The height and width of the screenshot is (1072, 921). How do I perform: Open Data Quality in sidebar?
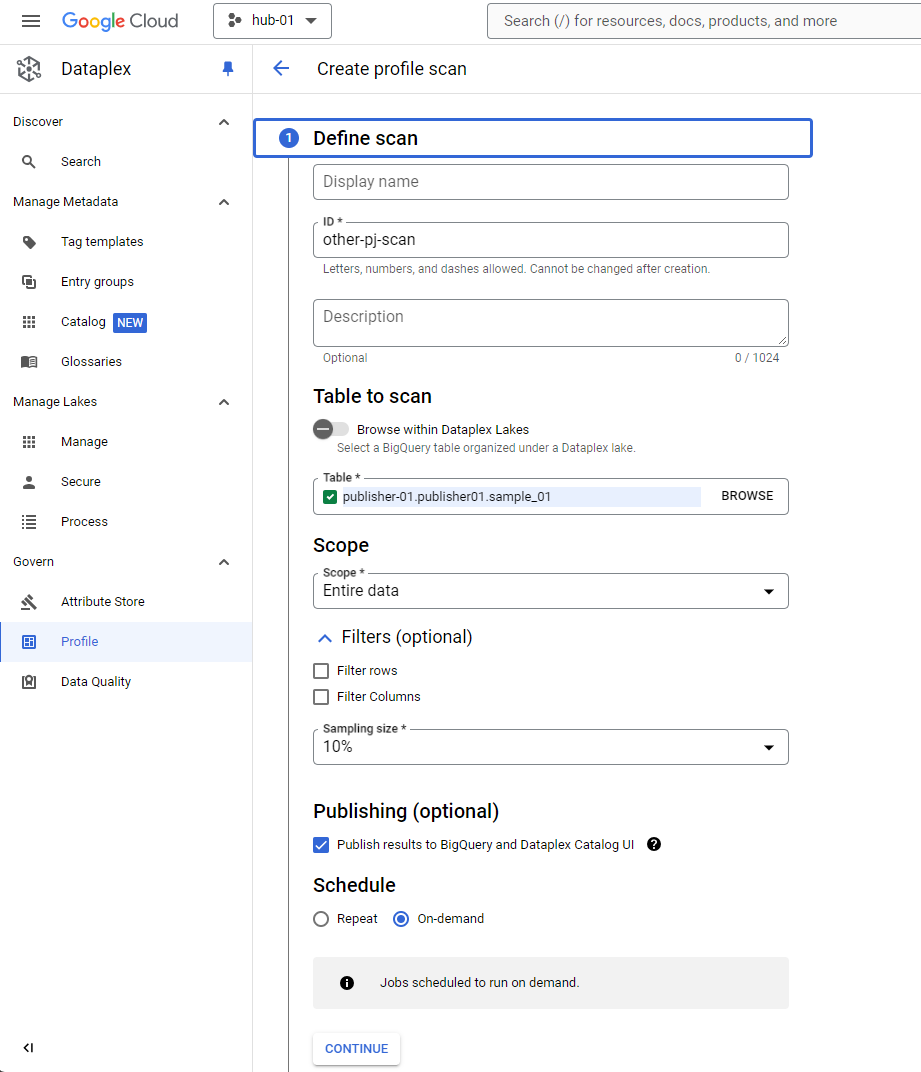click(x=126, y=682)
